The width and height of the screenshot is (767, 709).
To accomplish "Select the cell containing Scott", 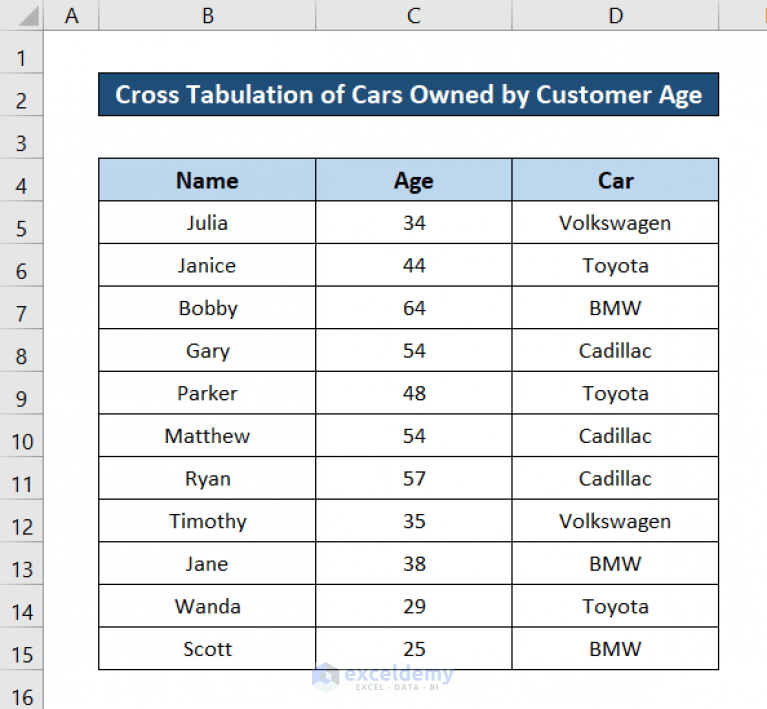I will pos(207,649).
